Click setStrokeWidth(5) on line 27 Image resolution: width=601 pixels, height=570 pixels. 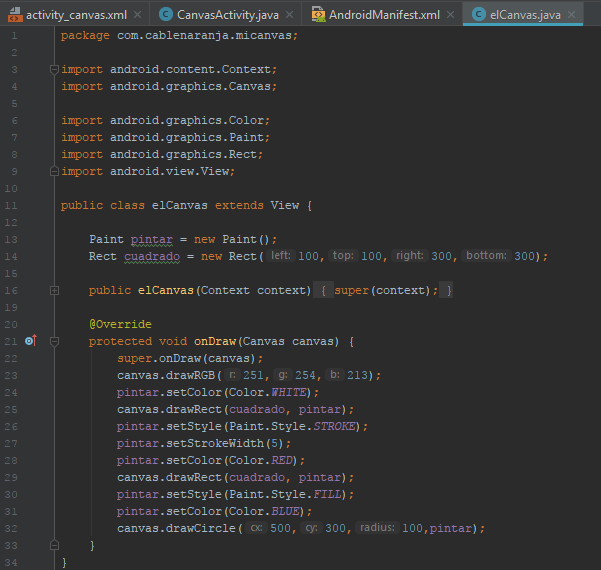[225, 444]
